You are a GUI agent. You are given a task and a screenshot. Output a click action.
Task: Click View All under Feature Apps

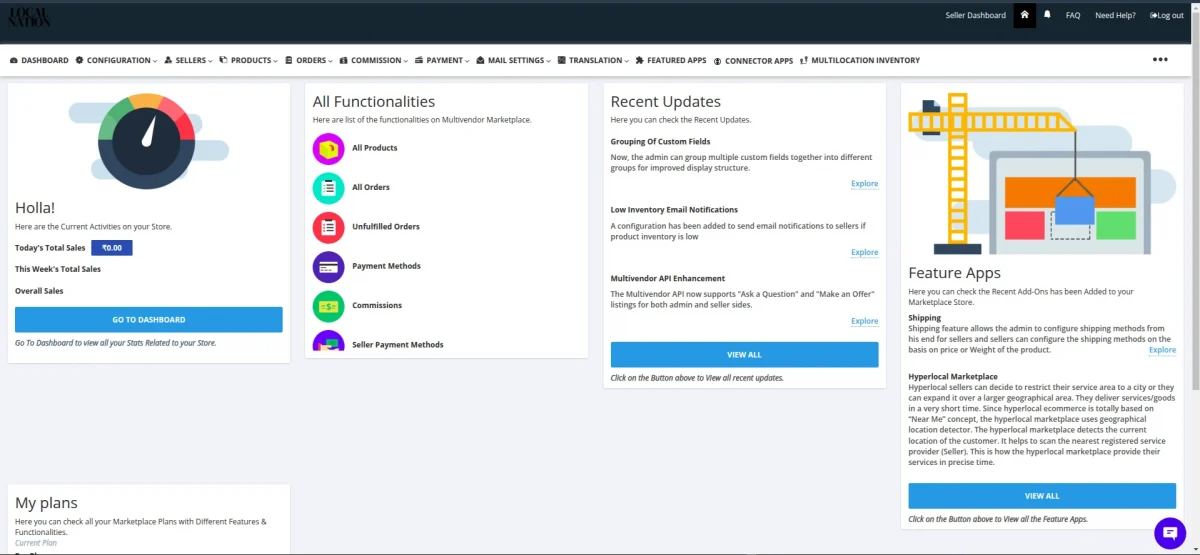coord(1042,496)
